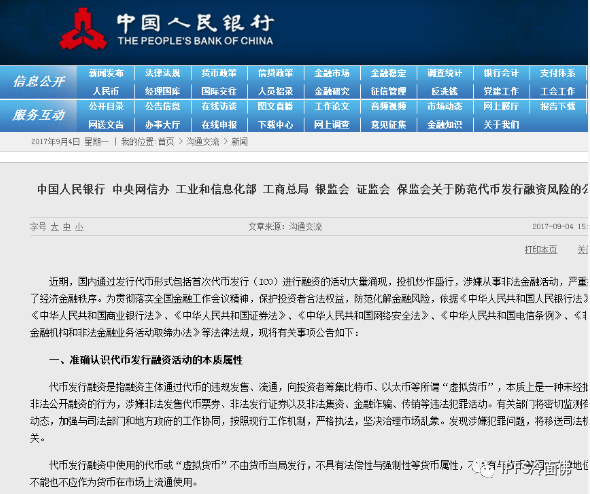Click the date text 2017年9月4日 星期一
590x494 pixels.
click(70, 142)
